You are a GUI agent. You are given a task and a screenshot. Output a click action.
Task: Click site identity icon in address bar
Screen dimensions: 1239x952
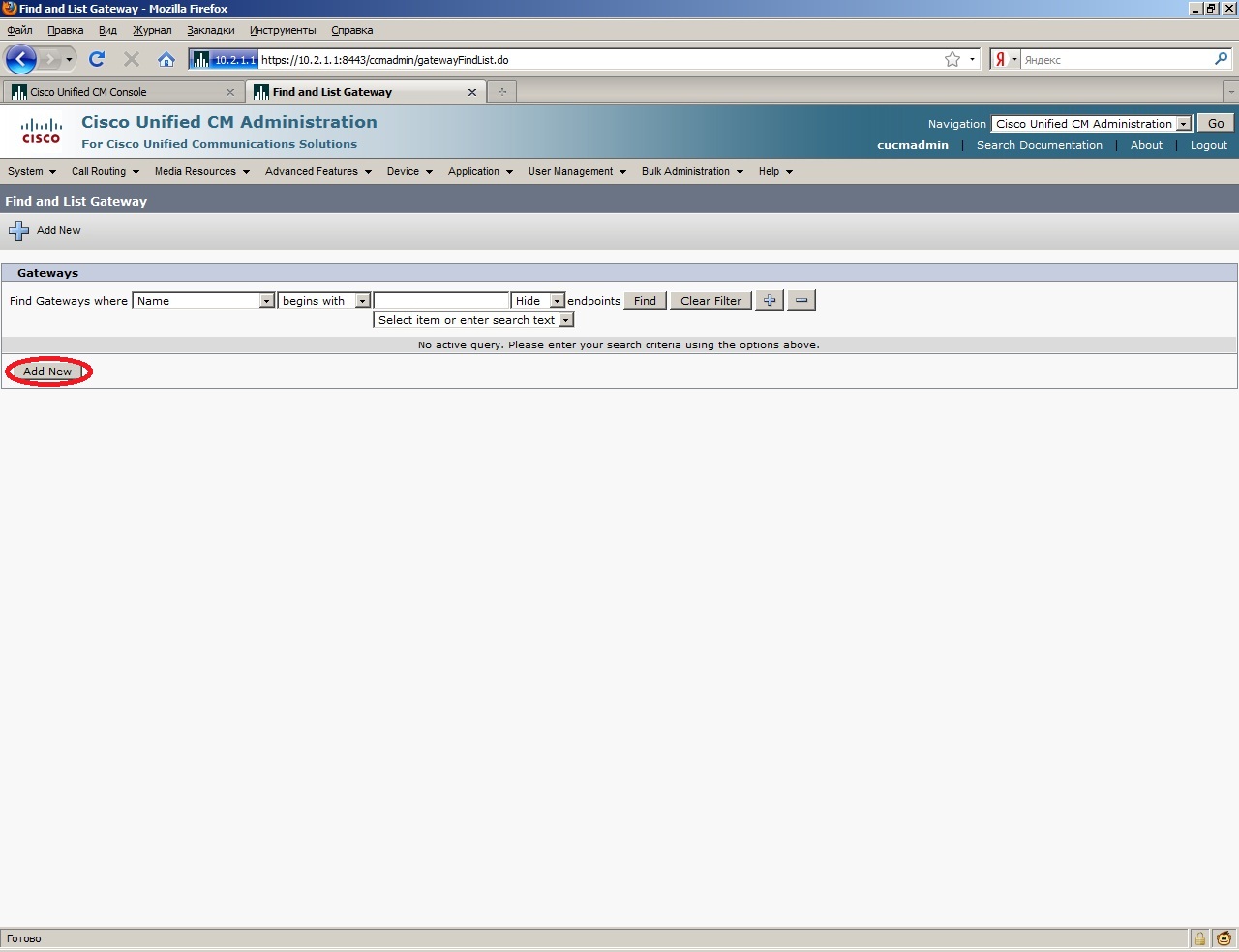click(x=224, y=59)
